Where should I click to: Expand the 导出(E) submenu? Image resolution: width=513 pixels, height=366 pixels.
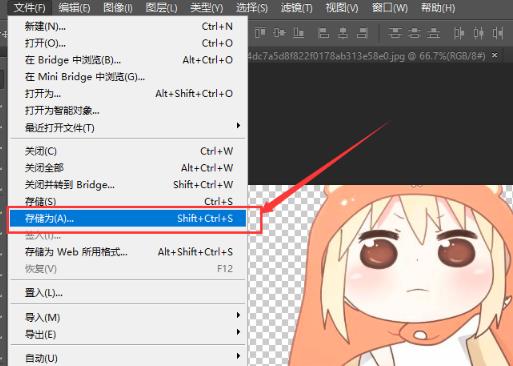238,332
